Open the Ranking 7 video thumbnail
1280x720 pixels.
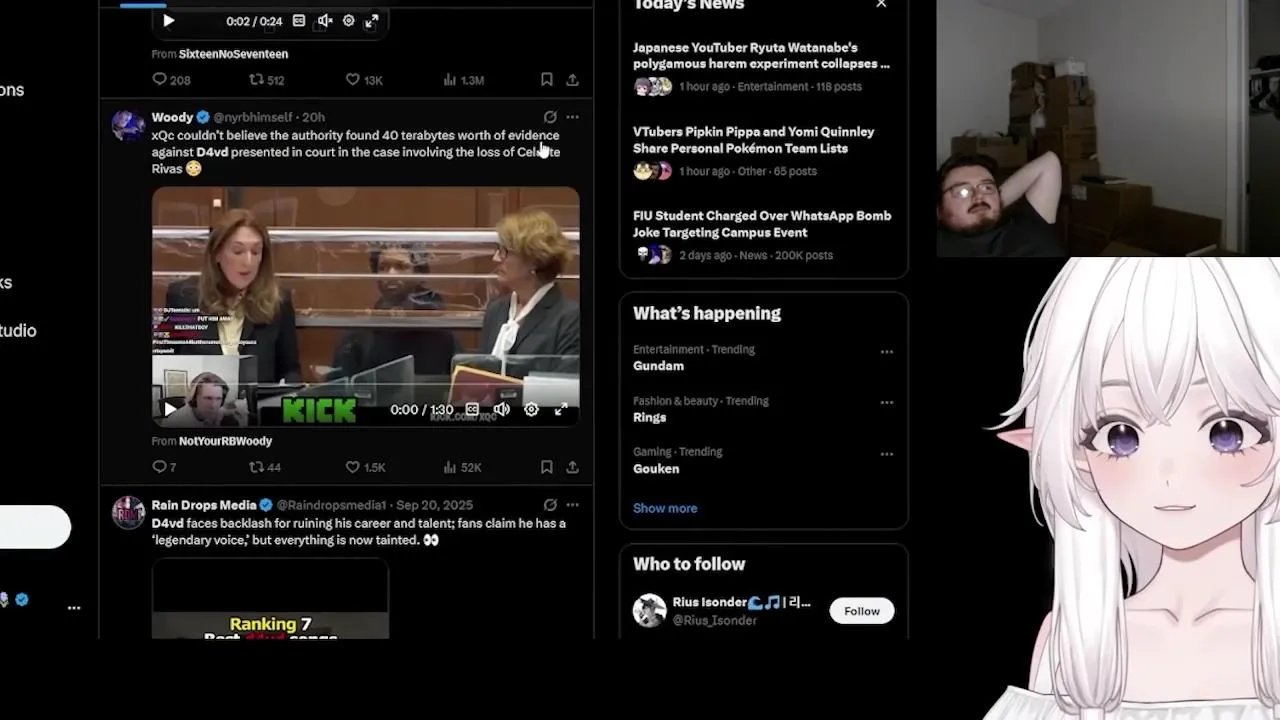[x=270, y=600]
